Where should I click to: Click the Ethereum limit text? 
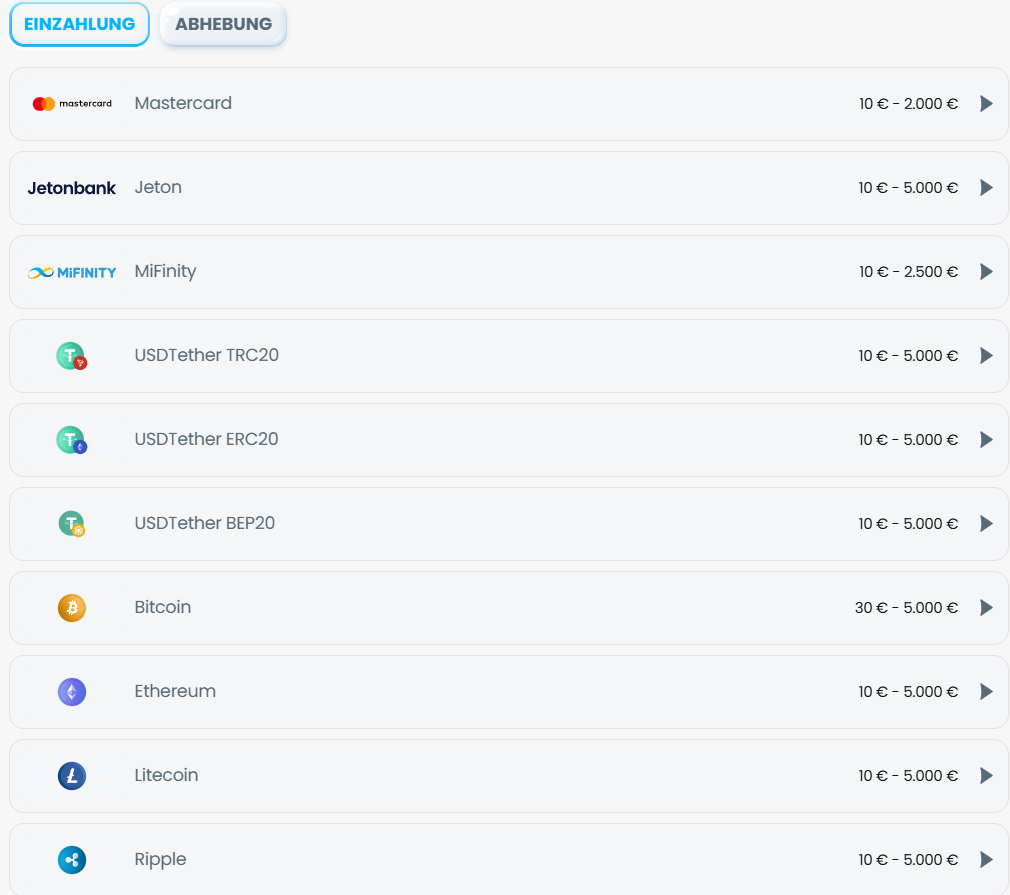pos(908,691)
